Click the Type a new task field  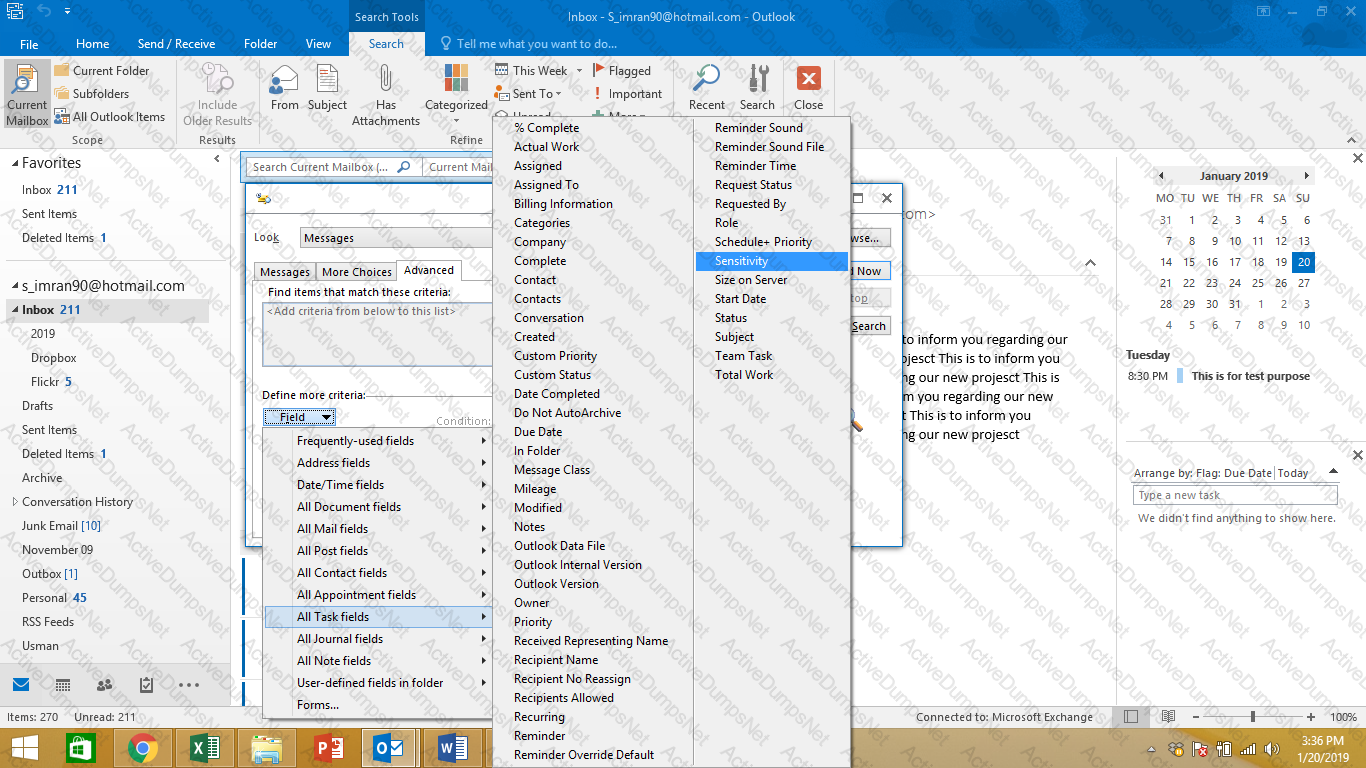pyautogui.click(x=1235, y=495)
